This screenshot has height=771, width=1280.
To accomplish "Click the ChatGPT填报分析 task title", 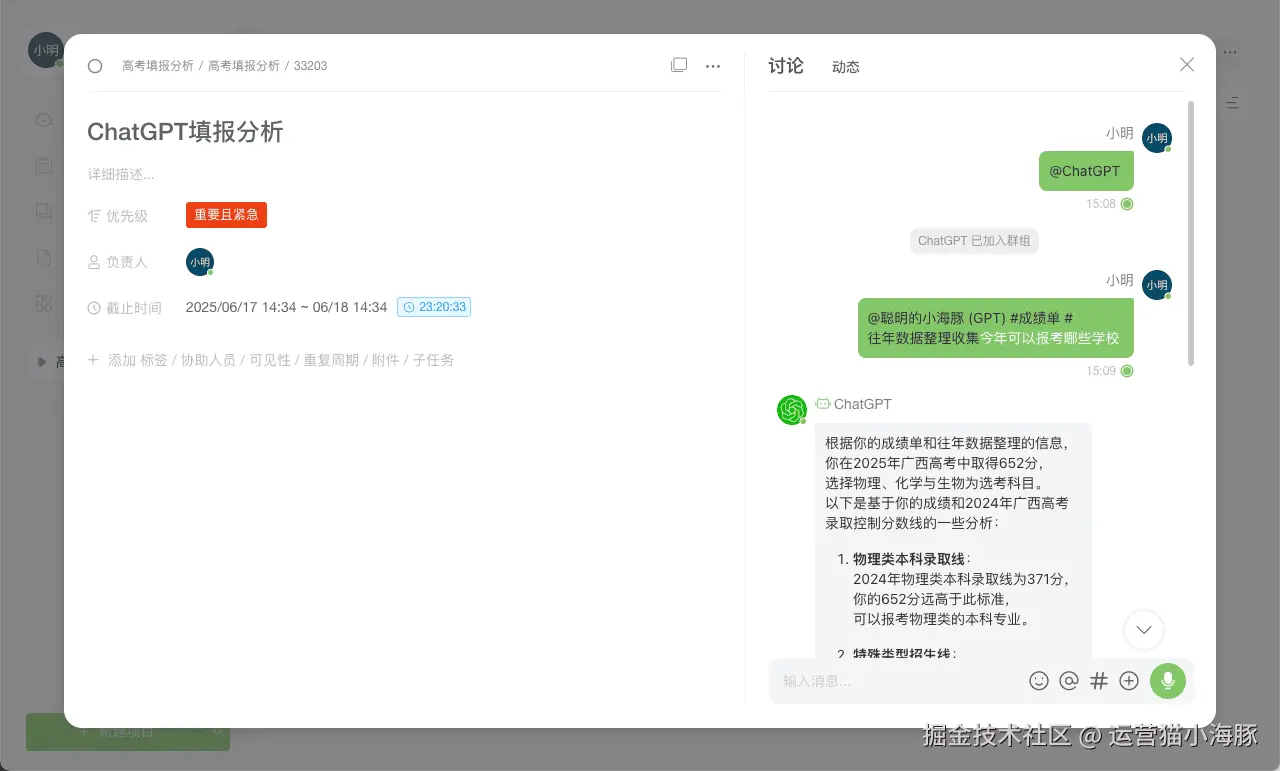I will click(185, 131).
